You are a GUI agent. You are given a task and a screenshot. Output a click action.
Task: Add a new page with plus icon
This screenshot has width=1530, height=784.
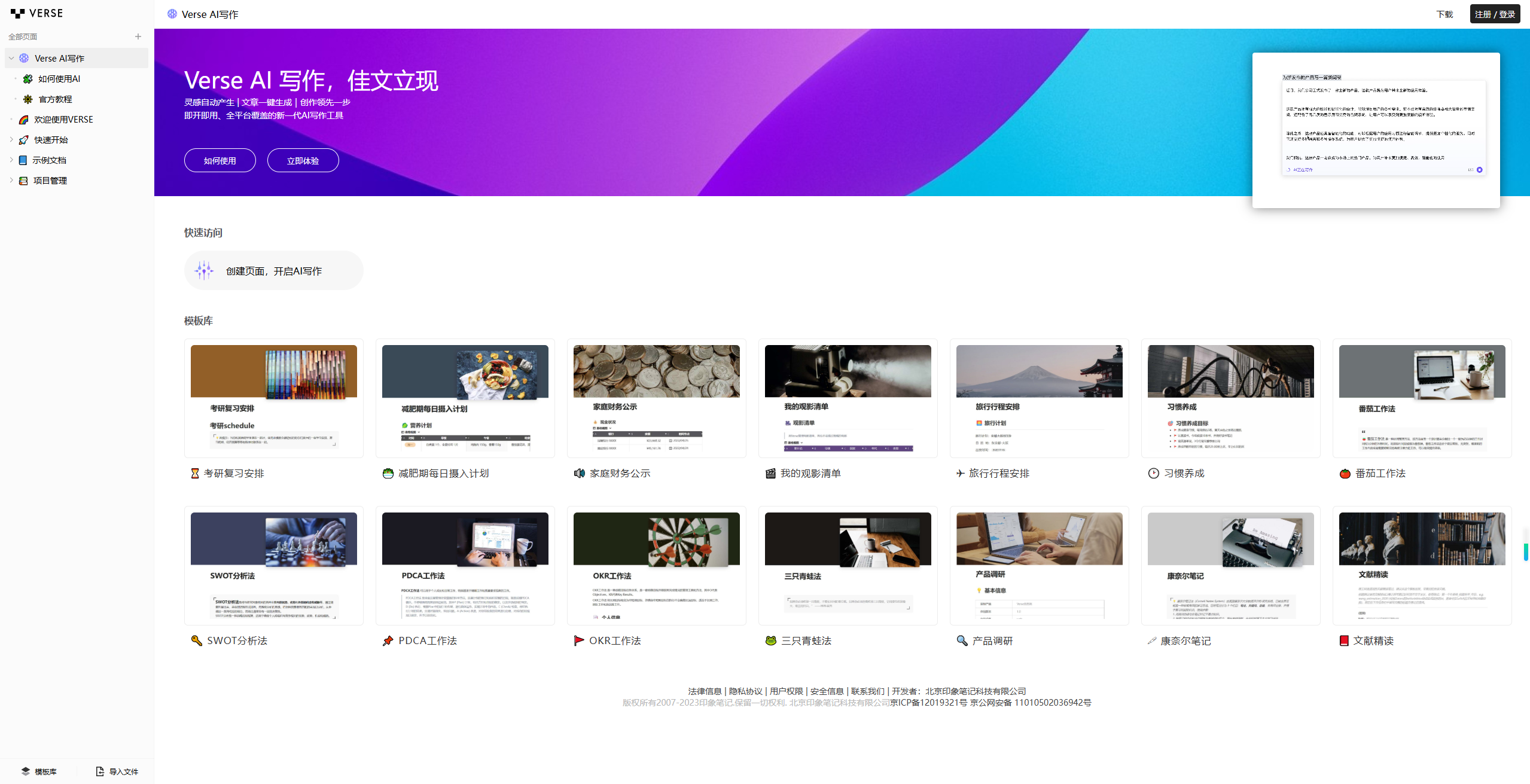coord(138,36)
